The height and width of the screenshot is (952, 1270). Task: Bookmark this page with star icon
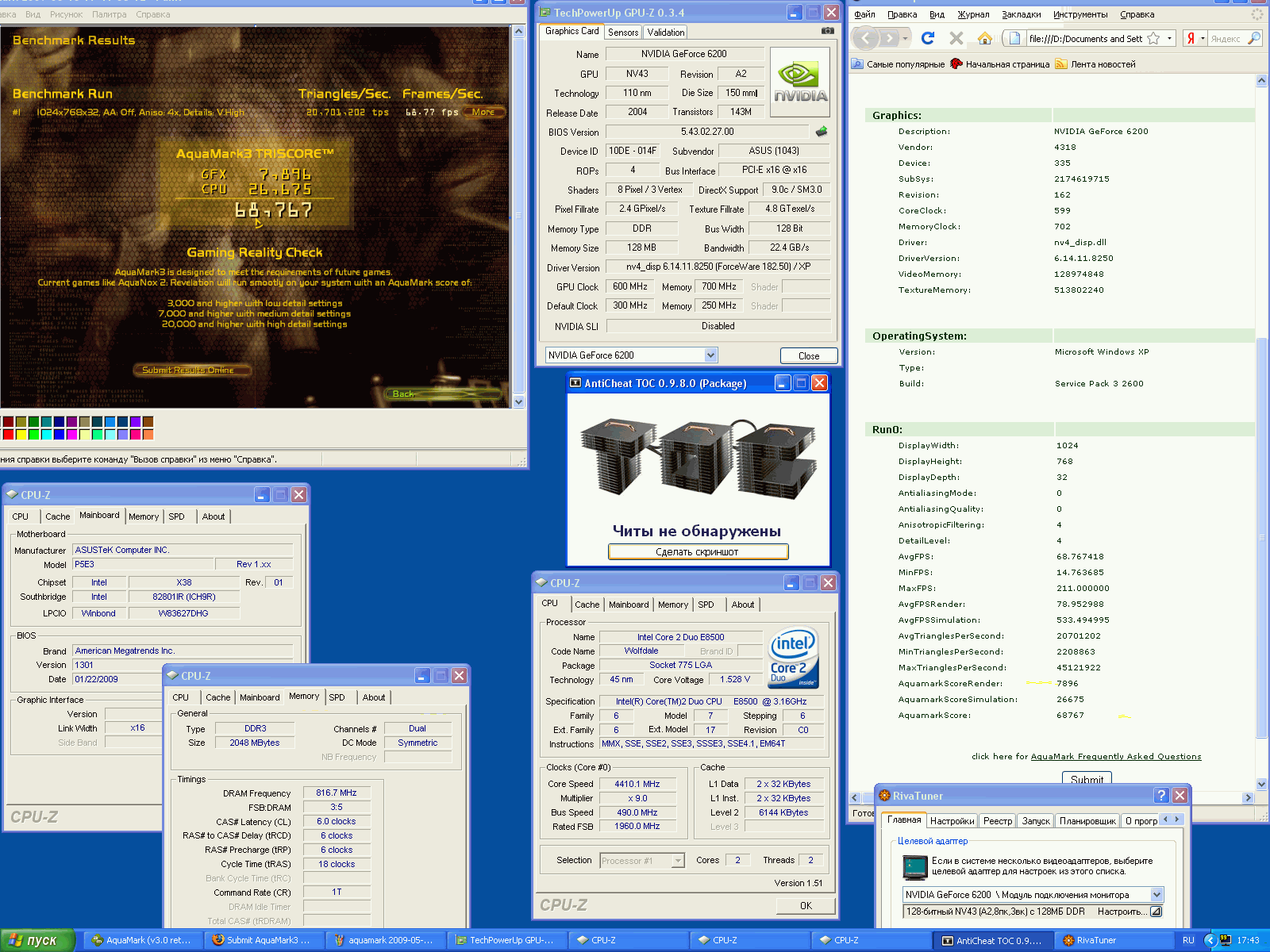point(1153,38)
